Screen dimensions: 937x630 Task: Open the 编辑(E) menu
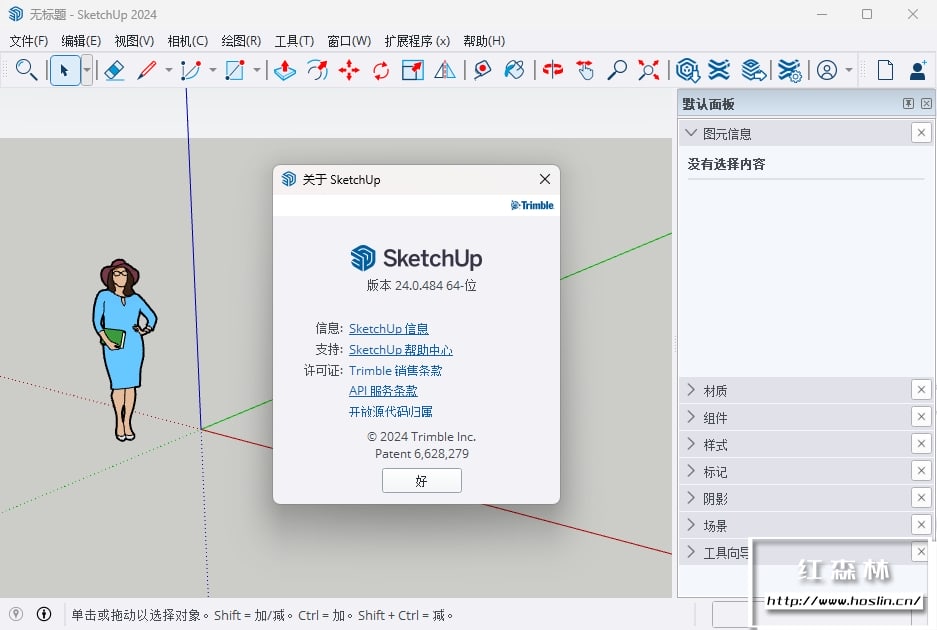click(81, 41)
